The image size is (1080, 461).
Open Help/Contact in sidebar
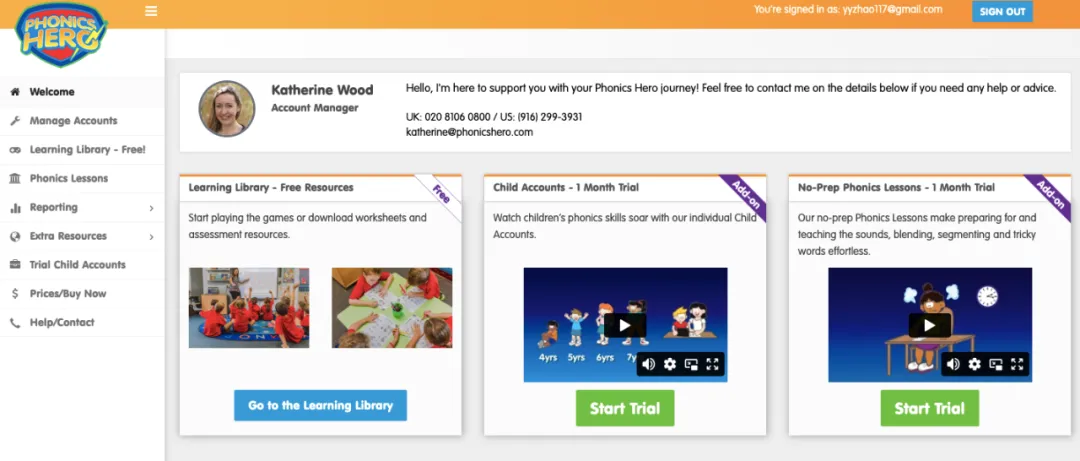point(82,322)
